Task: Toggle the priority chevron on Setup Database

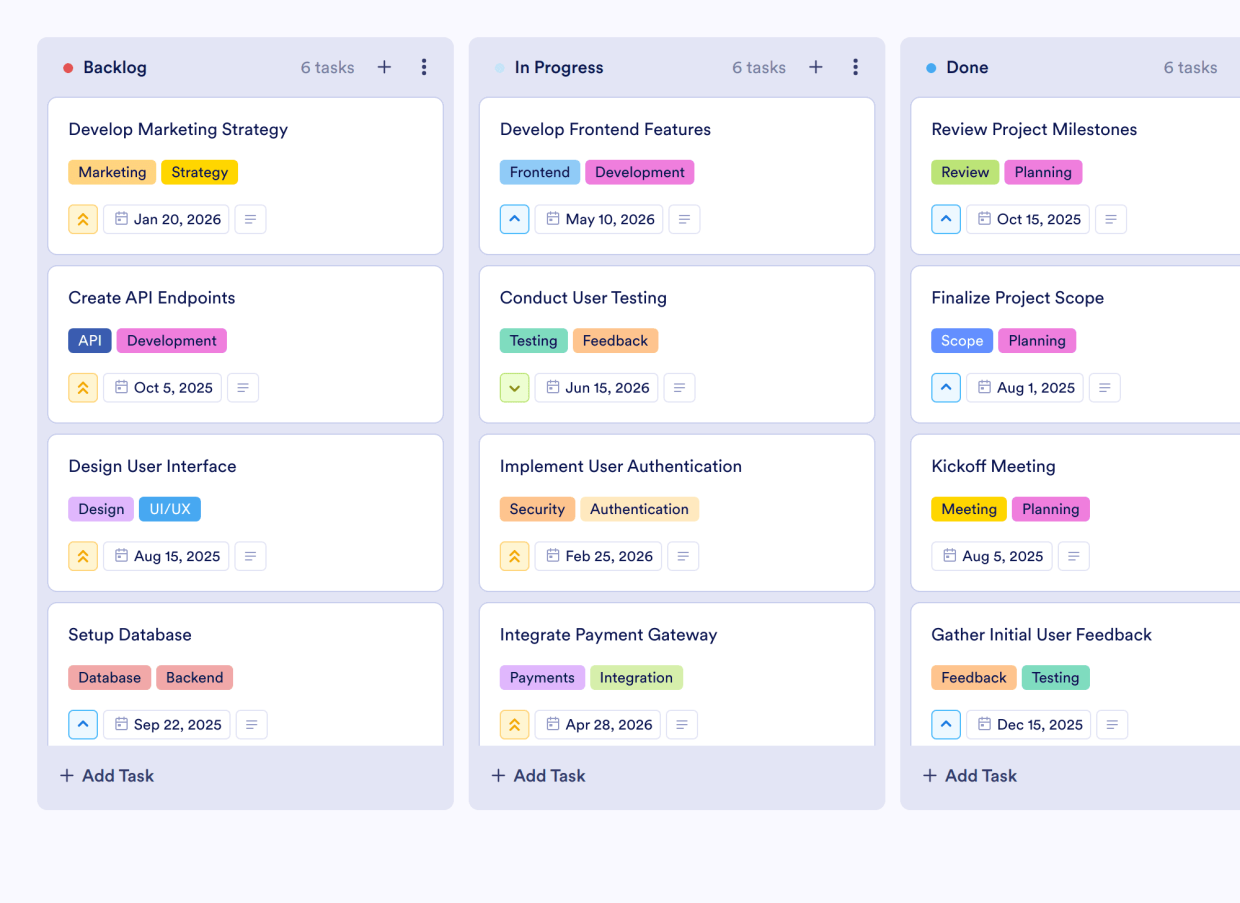Action: 83,724
